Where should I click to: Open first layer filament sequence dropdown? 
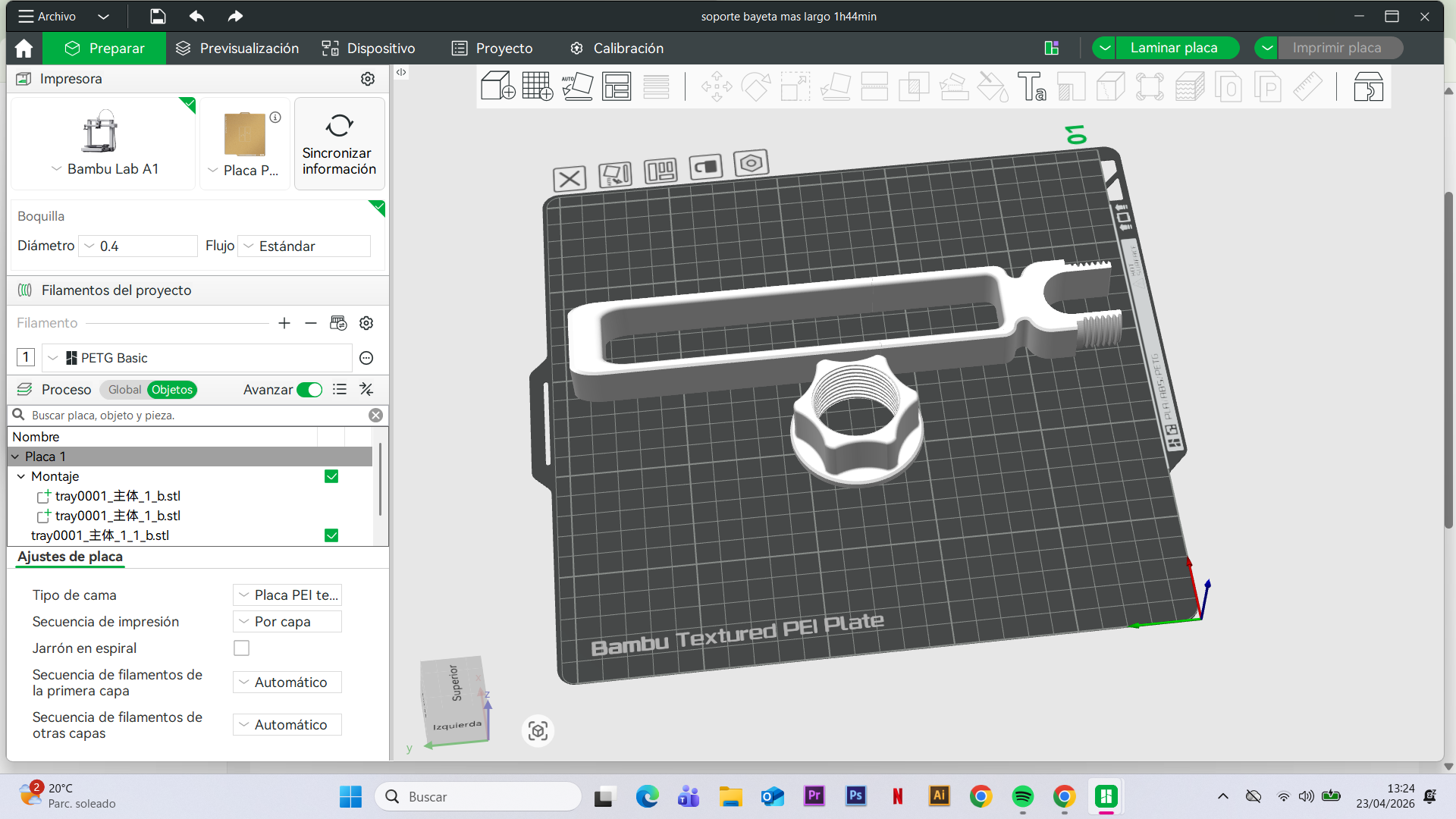click(287, 682)
